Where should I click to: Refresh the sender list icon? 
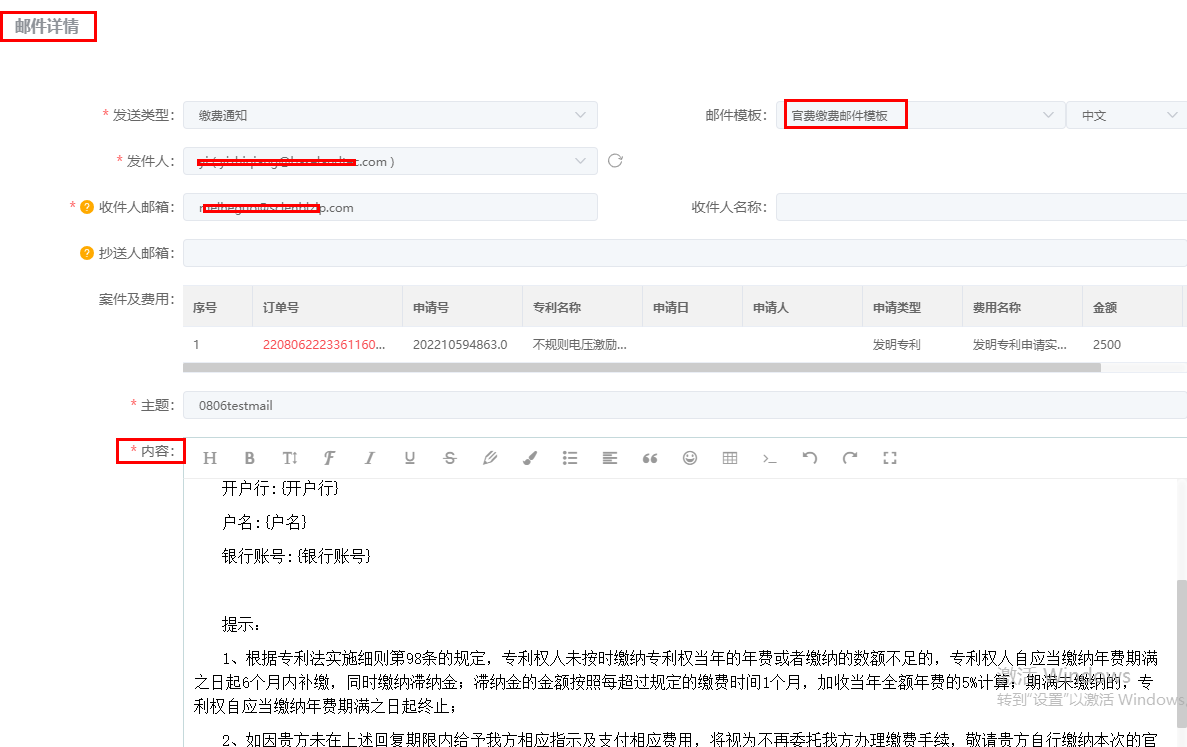tap(615, 160)
